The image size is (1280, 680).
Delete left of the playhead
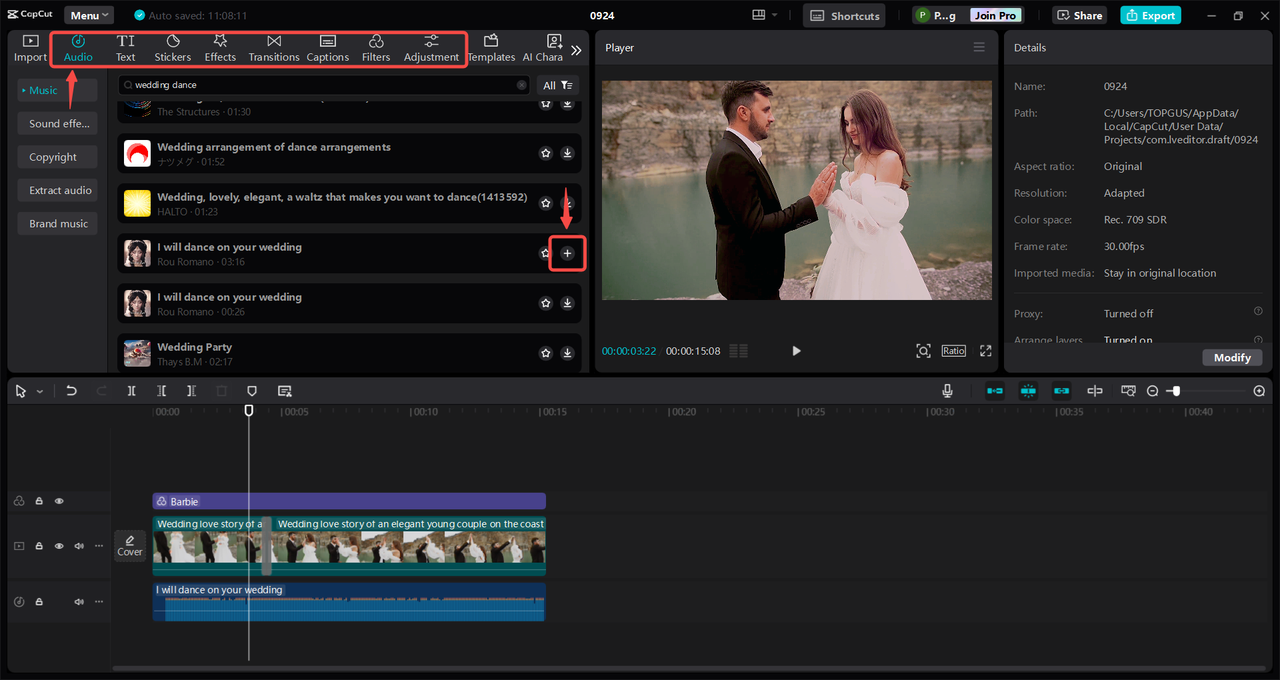pos(161,391)
